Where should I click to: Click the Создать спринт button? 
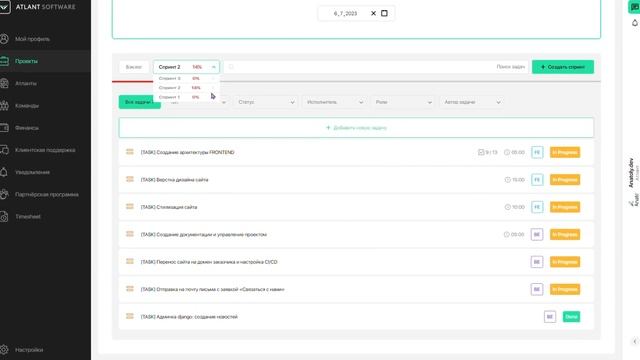(x=563, y=67)
